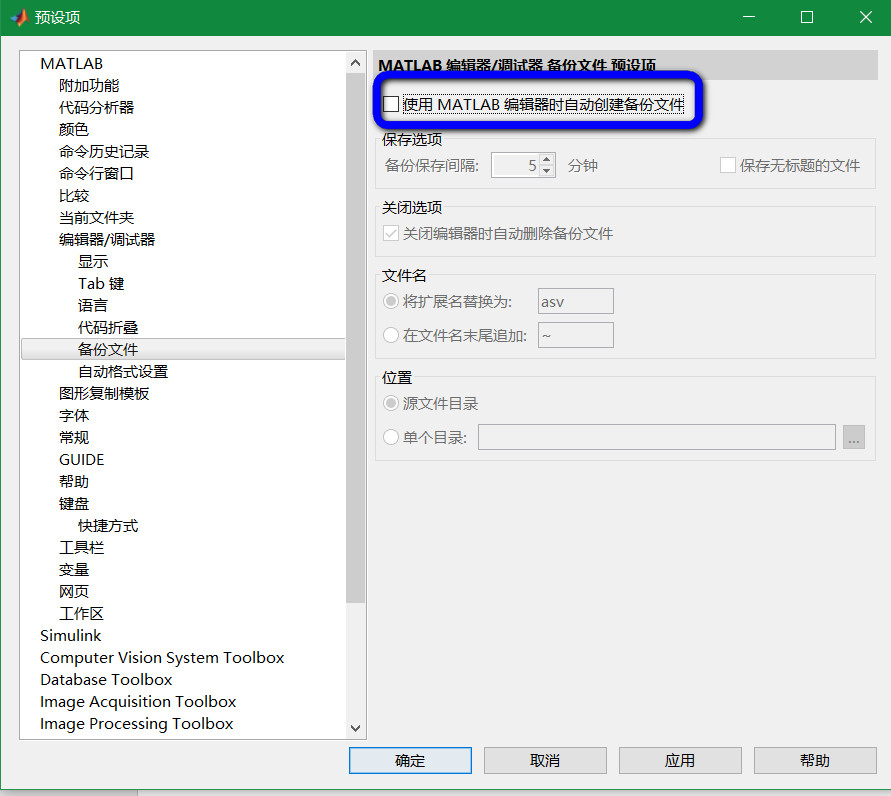Open the 字体 preferences
Screen dimensions: 891x796
click(x=74, y=415)
